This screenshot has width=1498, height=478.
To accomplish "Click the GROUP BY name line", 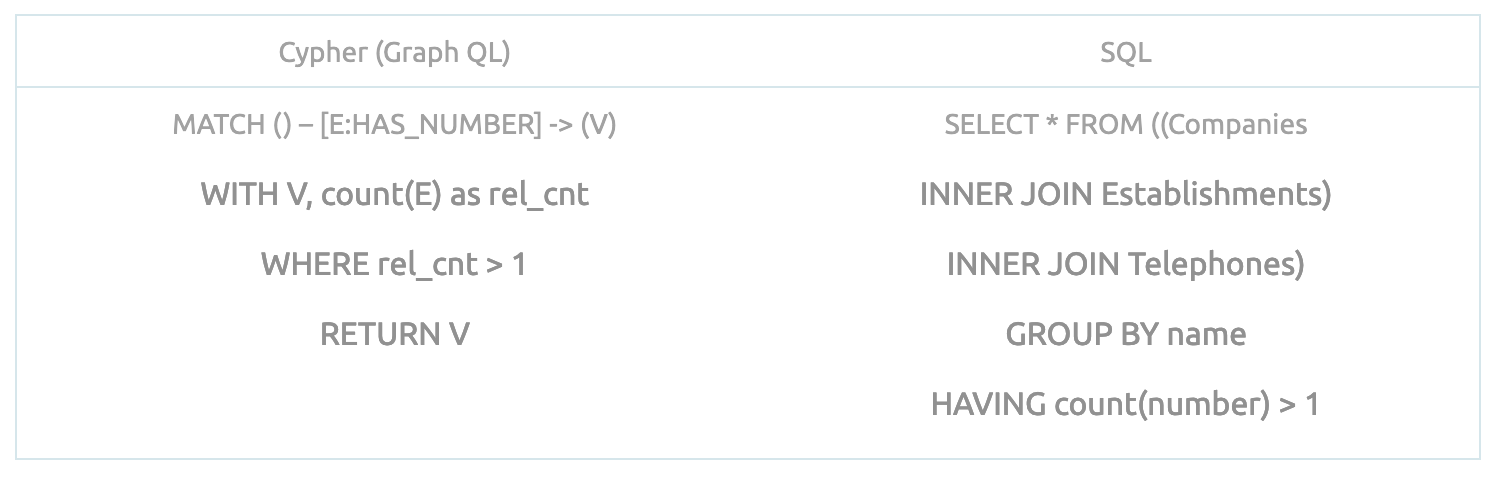I will click(1125, 334).
